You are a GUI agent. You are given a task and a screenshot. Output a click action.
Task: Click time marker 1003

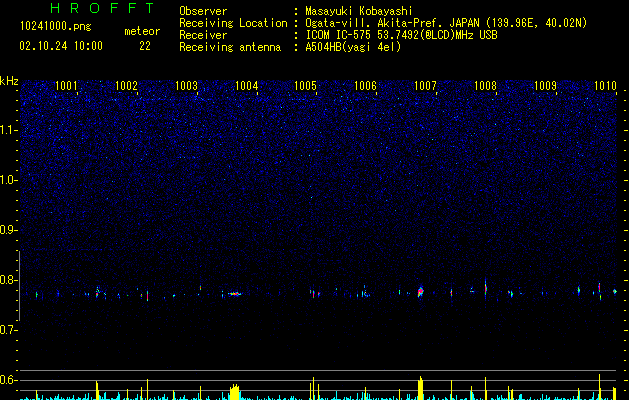(187, 86)
